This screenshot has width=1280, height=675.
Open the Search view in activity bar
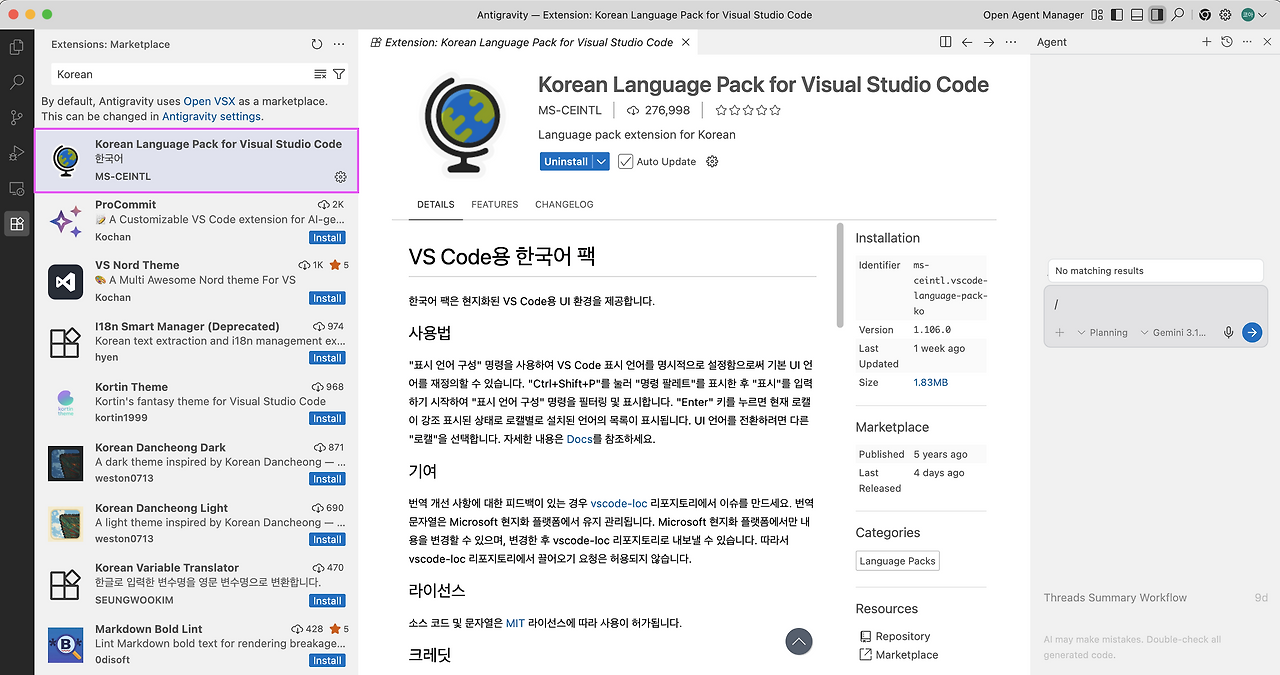point(16,82)
